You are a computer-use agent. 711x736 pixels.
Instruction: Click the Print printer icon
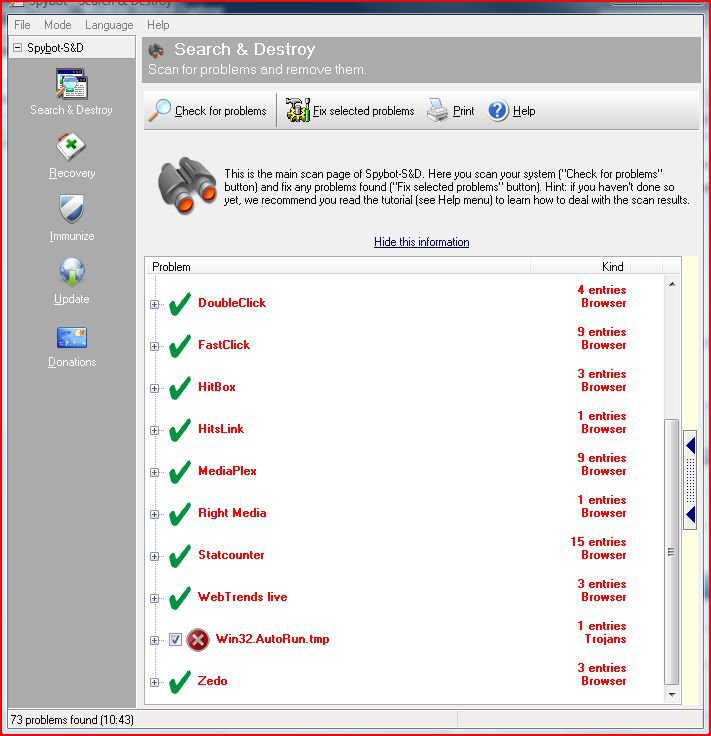437,110
